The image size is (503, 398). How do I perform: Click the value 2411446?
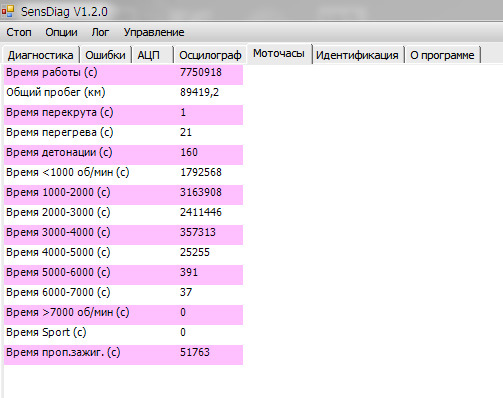click(x=201, y=212)
